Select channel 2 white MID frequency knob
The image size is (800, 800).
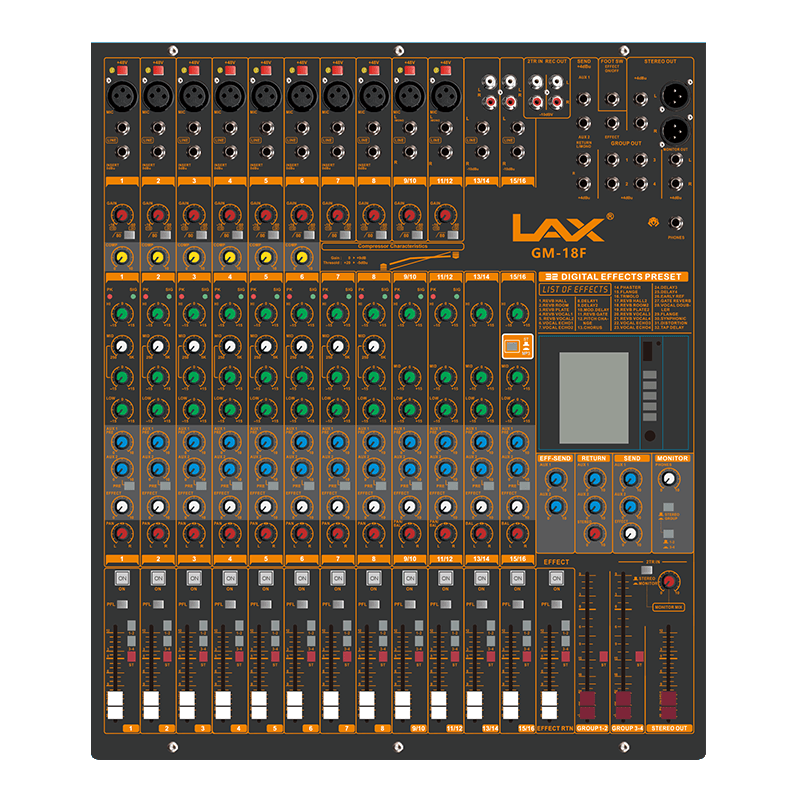pyautogui.click(x=158, y=346)
